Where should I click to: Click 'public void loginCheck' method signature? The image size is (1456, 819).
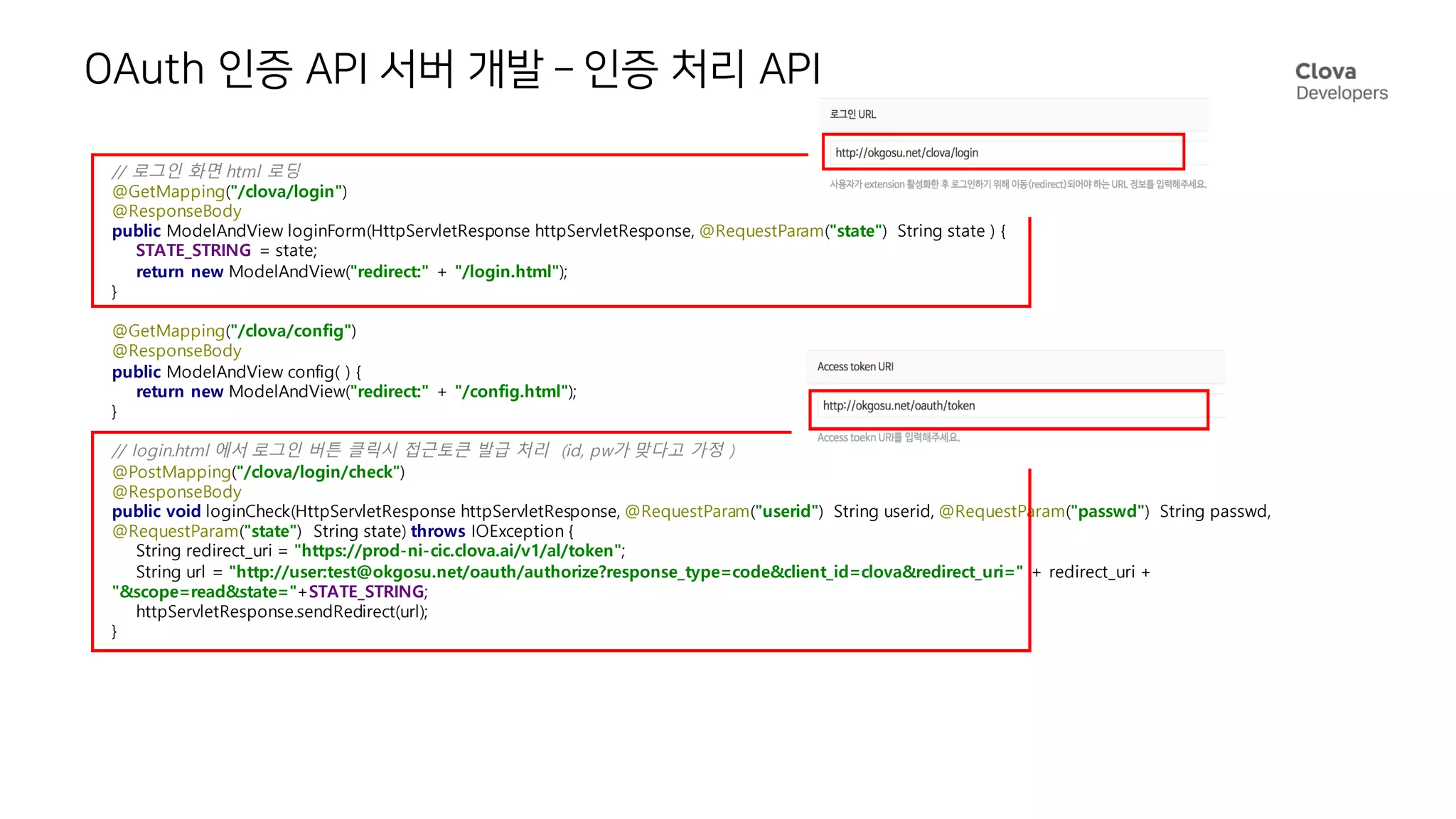point(691,511)
